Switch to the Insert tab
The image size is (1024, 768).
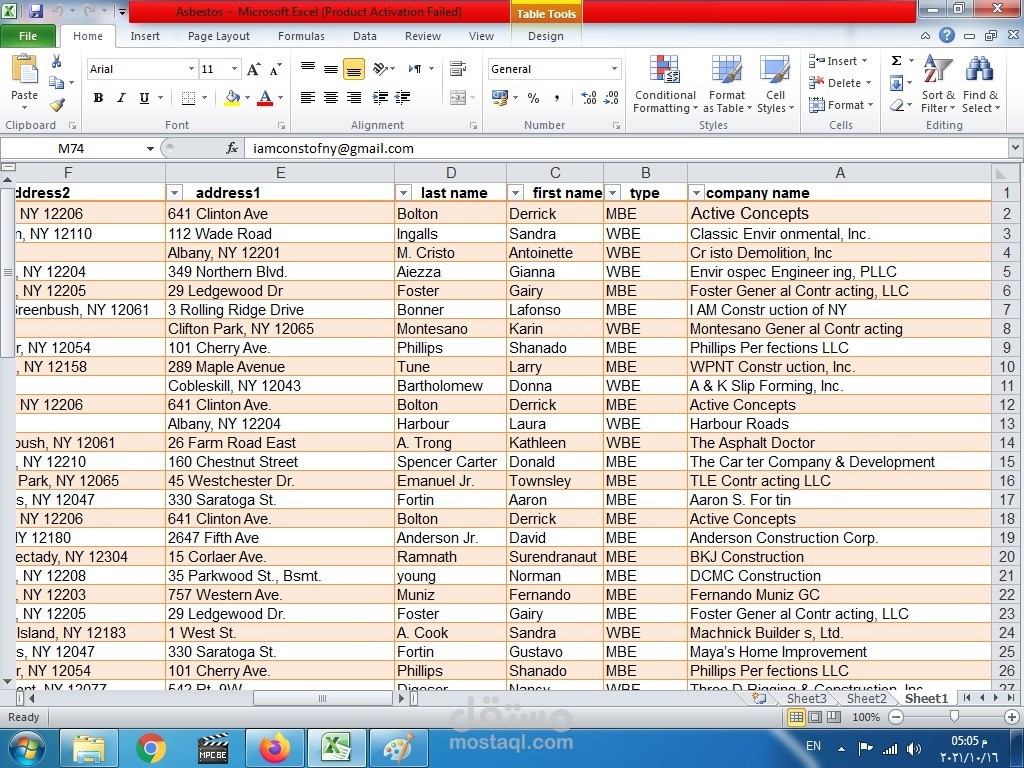pos(145,36)
